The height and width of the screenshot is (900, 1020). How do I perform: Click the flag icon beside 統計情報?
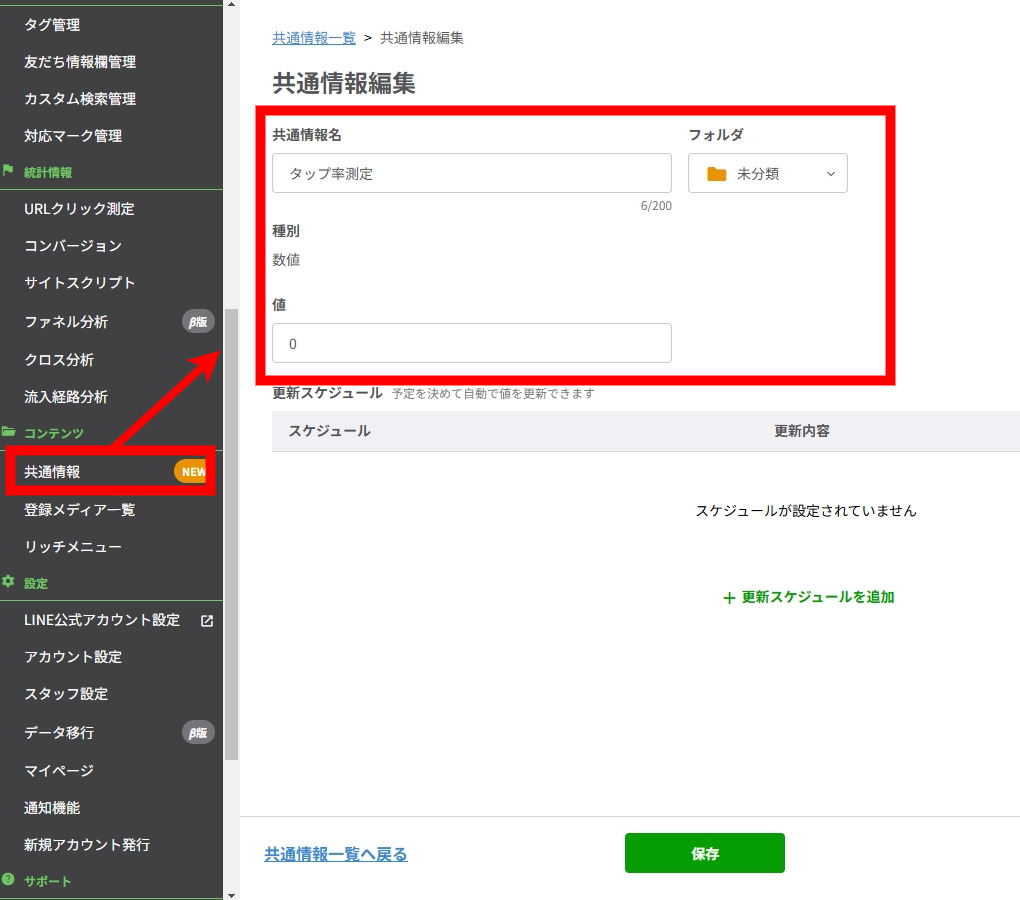pos(9,171)
